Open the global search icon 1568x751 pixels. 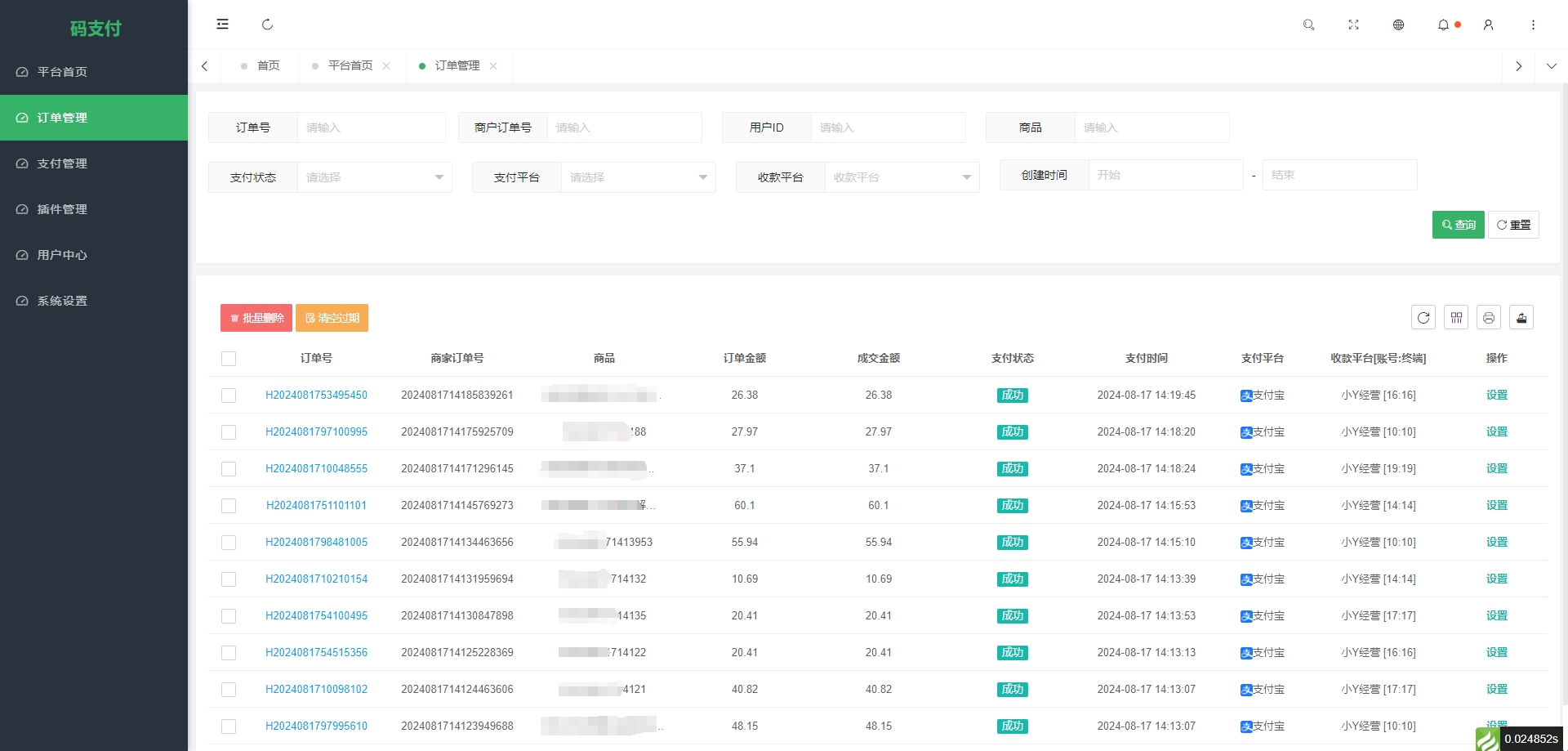coord(1308,25)
